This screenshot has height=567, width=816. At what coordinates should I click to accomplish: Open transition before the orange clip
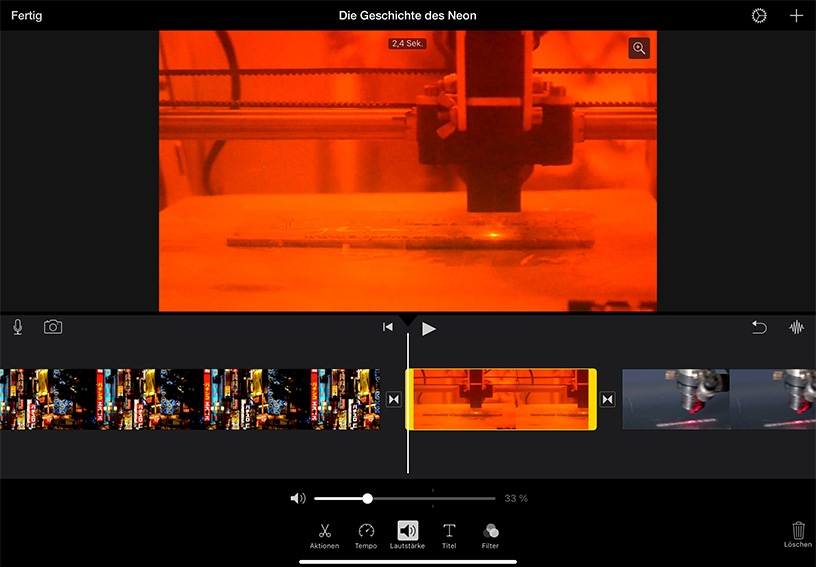click(x=394, y=399)
